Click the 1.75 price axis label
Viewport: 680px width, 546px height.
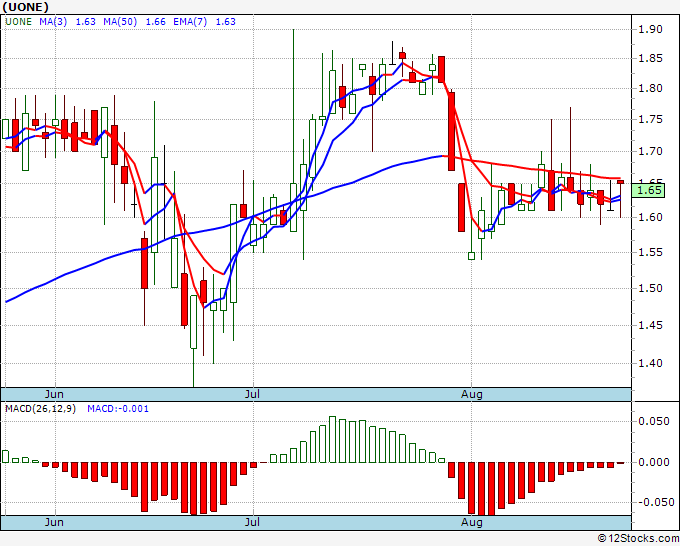click(651, 119)
